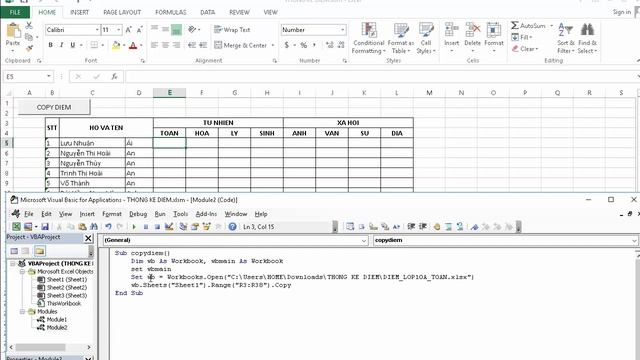Click the Font Color red A swatch

pyautogui.click(x=133, y=45)
